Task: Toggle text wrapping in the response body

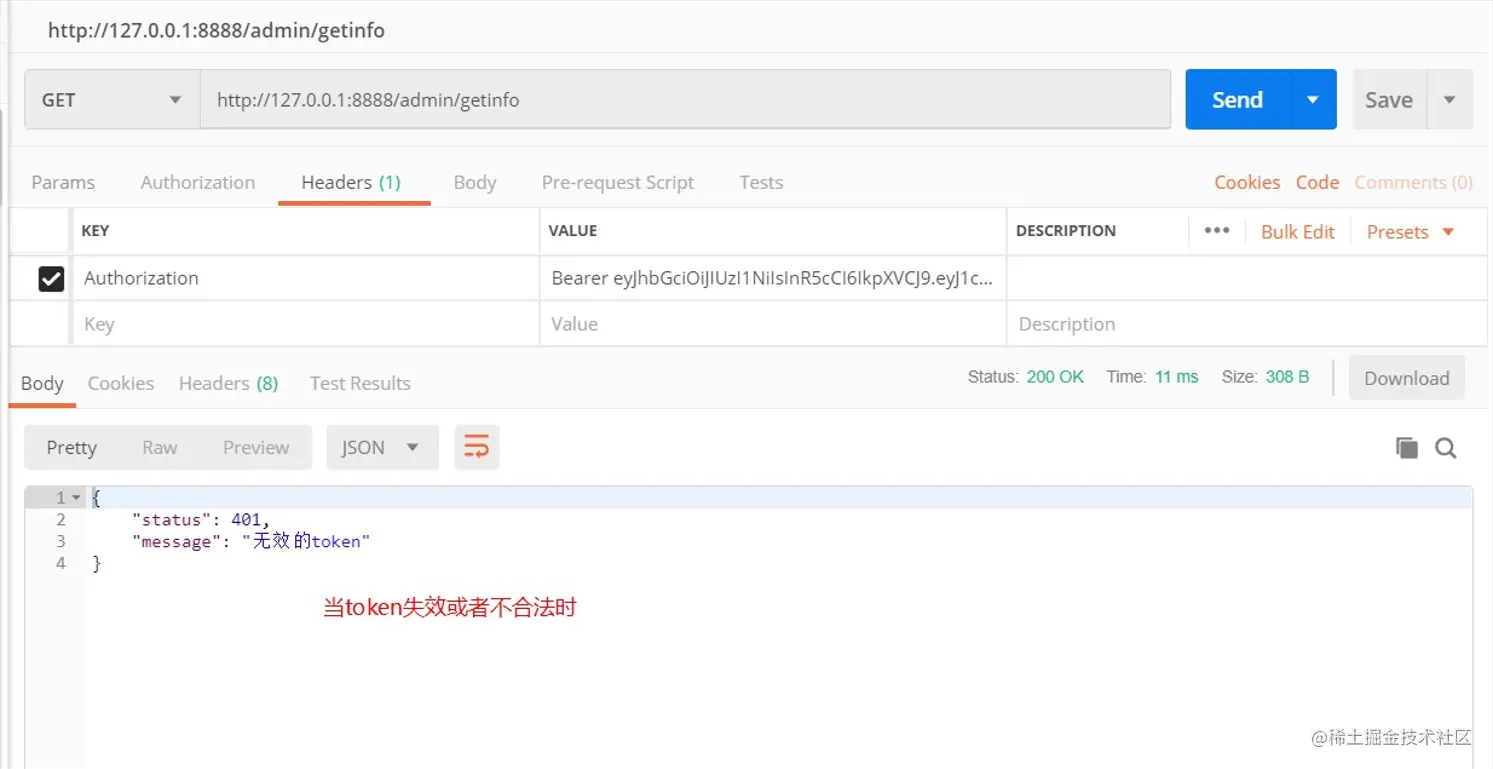Action: coord(477,447)
